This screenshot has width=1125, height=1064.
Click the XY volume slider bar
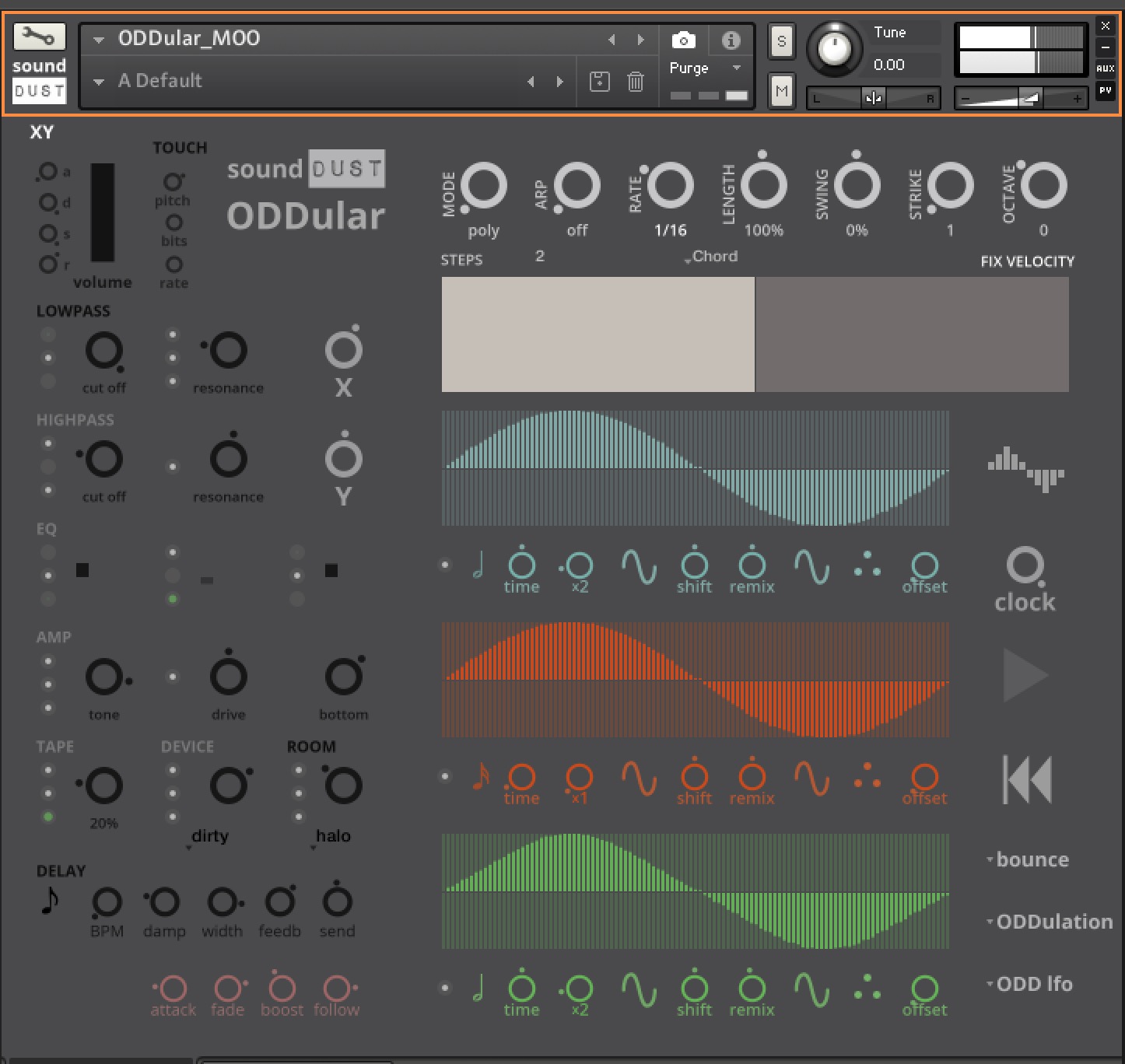pos(103,212)
